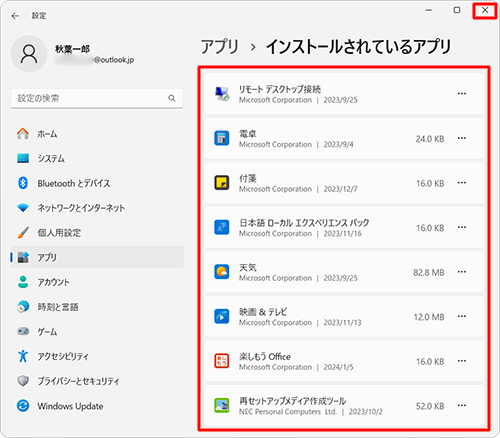Click the 52.0 KB size value
500x438 pixels.
[x=430, y=406]
